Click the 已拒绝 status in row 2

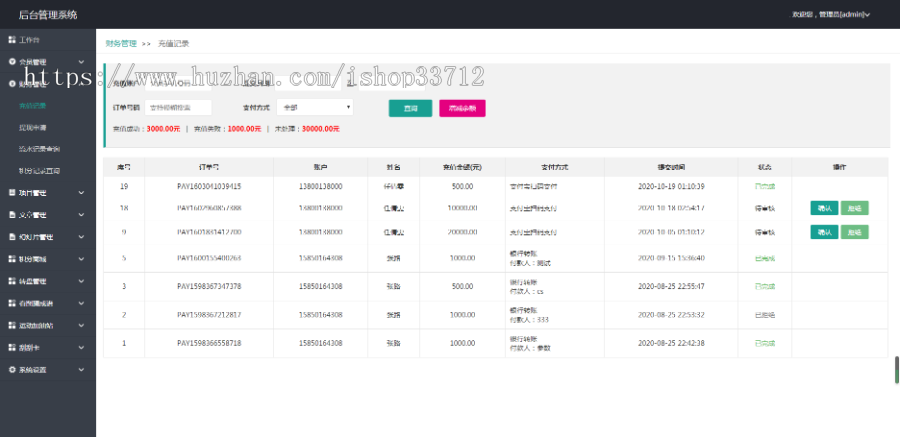coord(765,315)
